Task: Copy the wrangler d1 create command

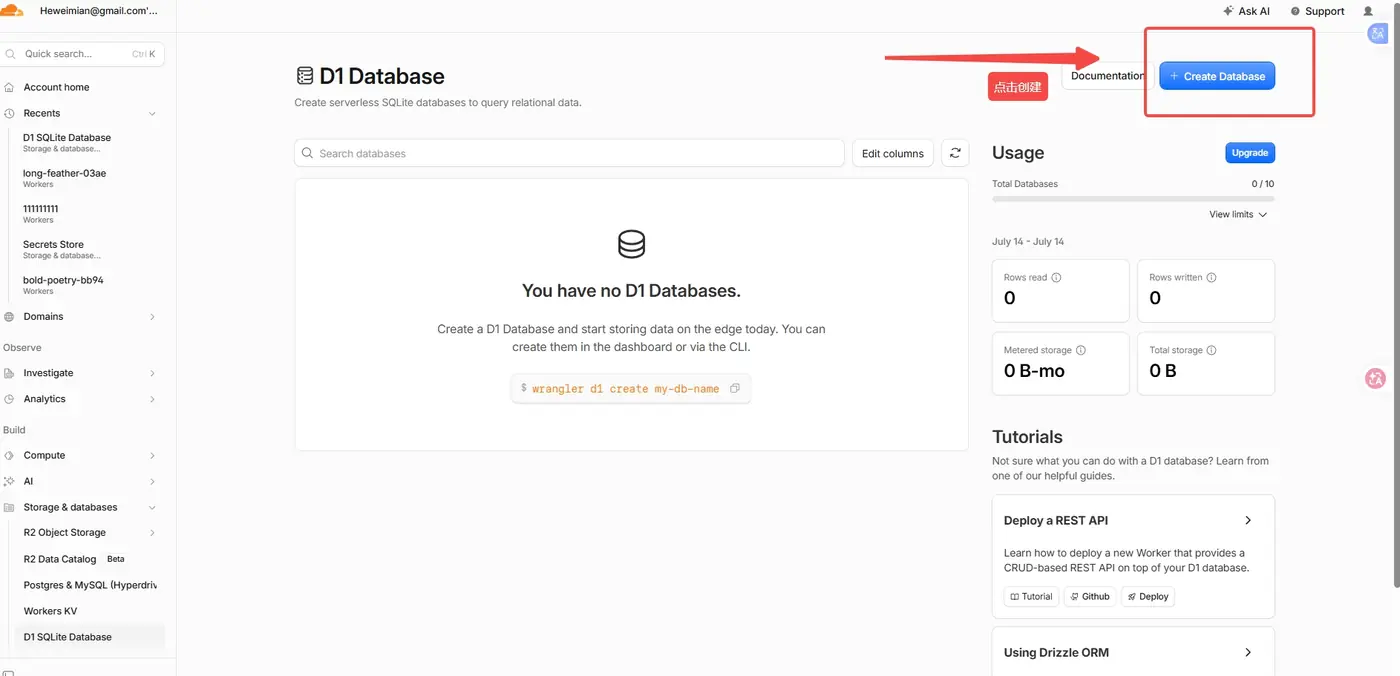Action: [x=735, y=388]
